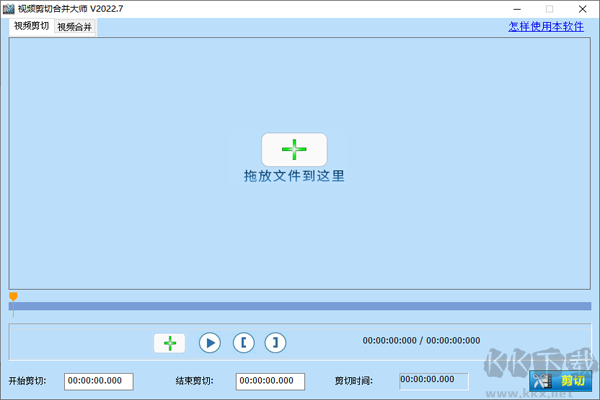Play the video with the play button
The image size is (600, 400).
point(210,343)
